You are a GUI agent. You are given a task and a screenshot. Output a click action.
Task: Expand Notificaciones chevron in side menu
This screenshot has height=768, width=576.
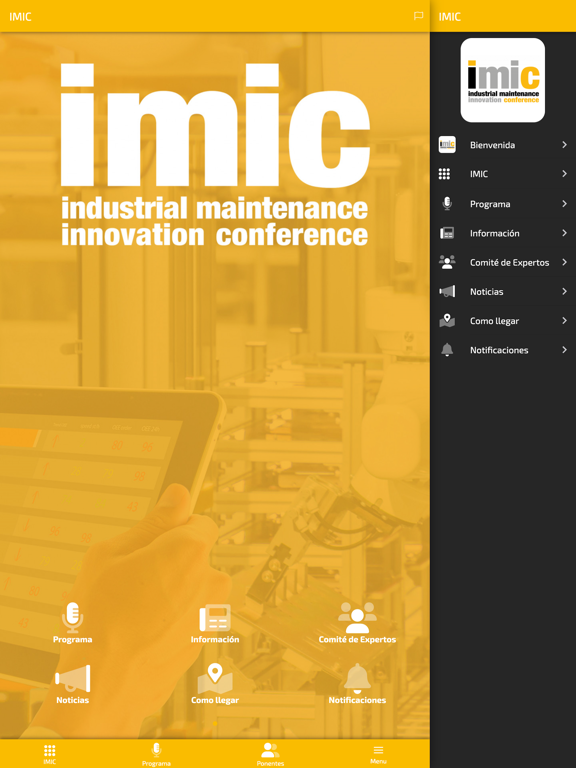coord(564,350)
